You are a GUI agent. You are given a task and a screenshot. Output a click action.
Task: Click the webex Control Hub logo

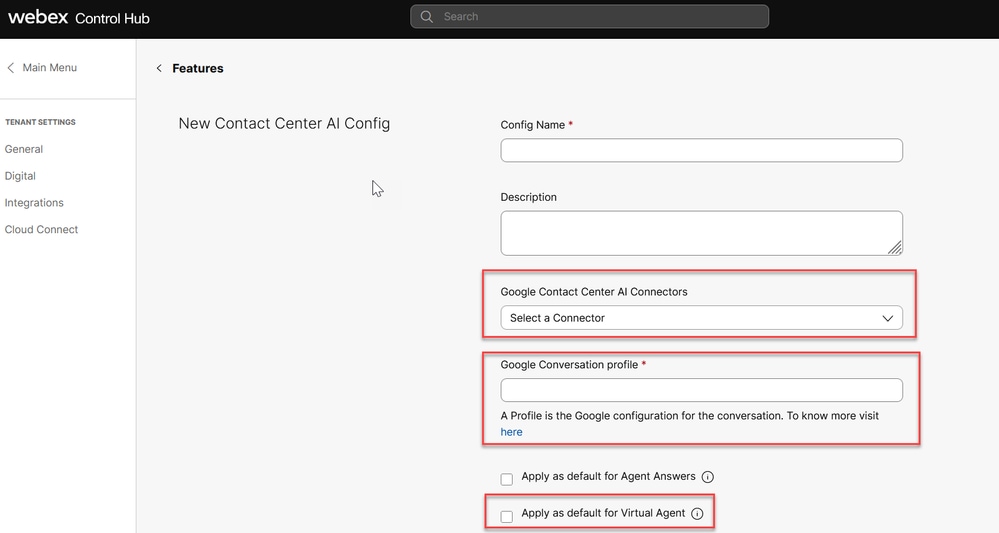(x=78, y=18)
